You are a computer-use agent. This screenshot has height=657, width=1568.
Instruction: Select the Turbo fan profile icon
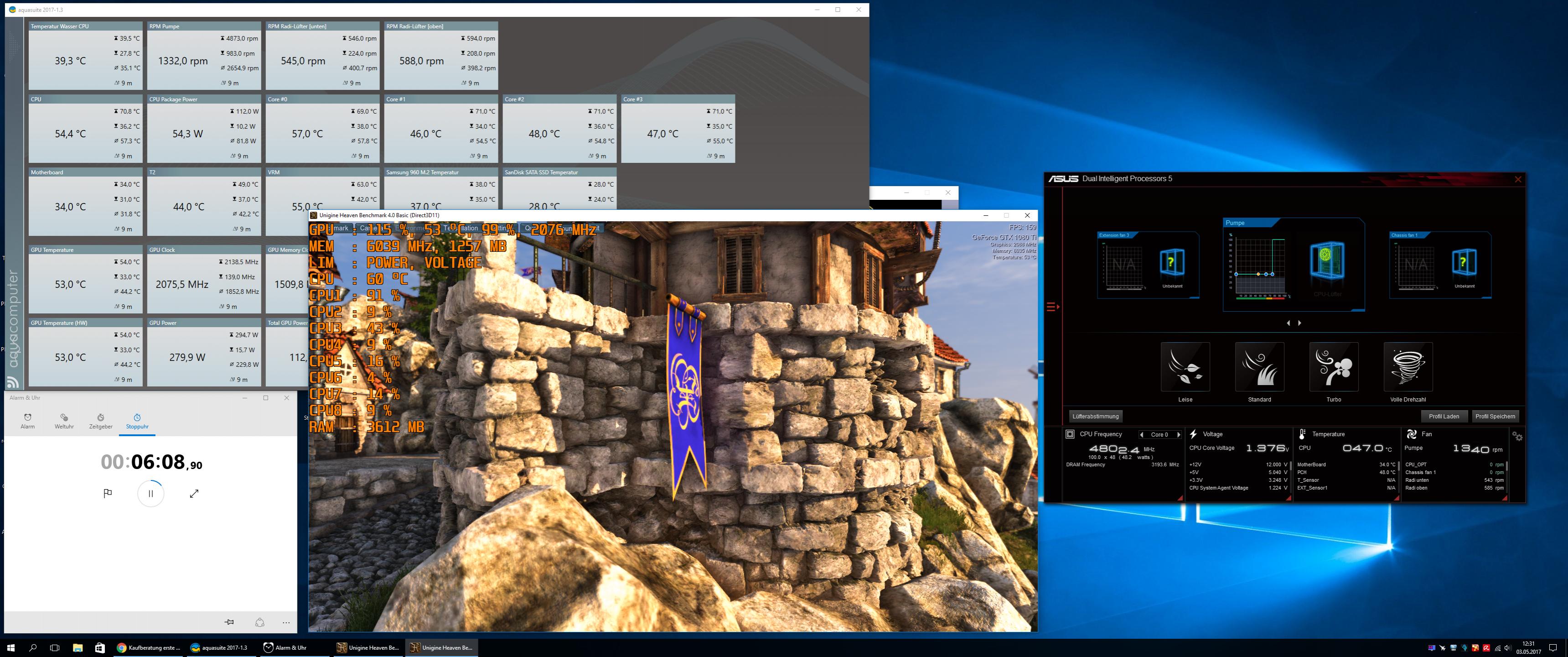pos(1333,366)
